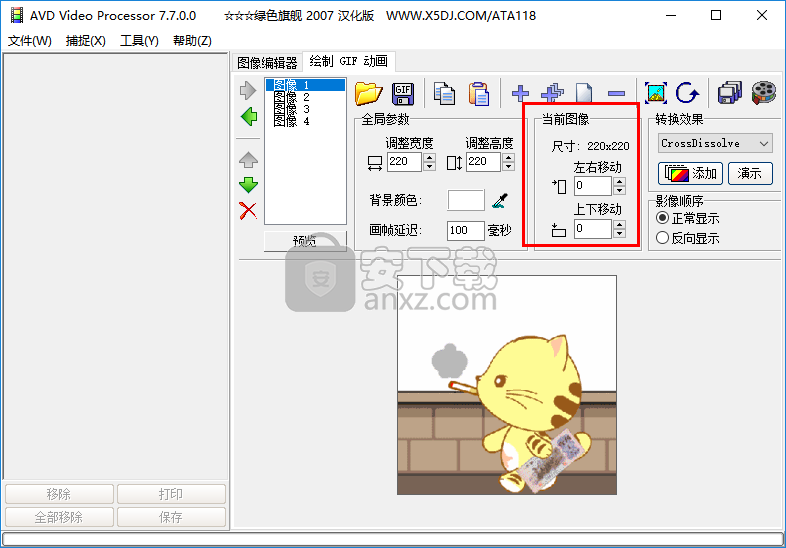Increase 调整高度 value with up spinner
The image size is (786, 548).
pos(508,157)
